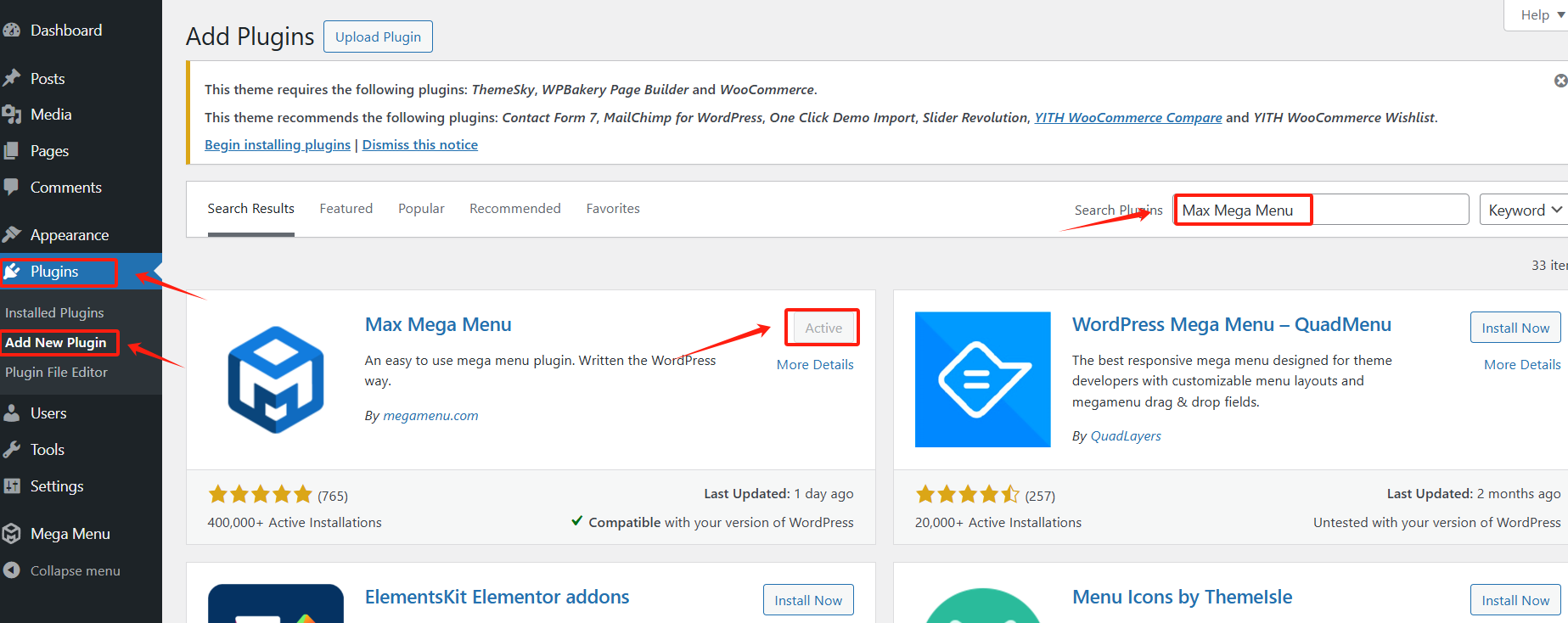This screenshot has height=623, width=1568.
Task: Click the ElementsKit plugin logo
Action: (x=276, y=603)
